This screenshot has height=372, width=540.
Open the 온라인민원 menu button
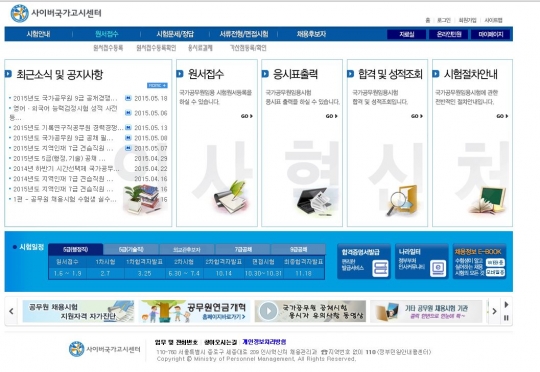449,34
